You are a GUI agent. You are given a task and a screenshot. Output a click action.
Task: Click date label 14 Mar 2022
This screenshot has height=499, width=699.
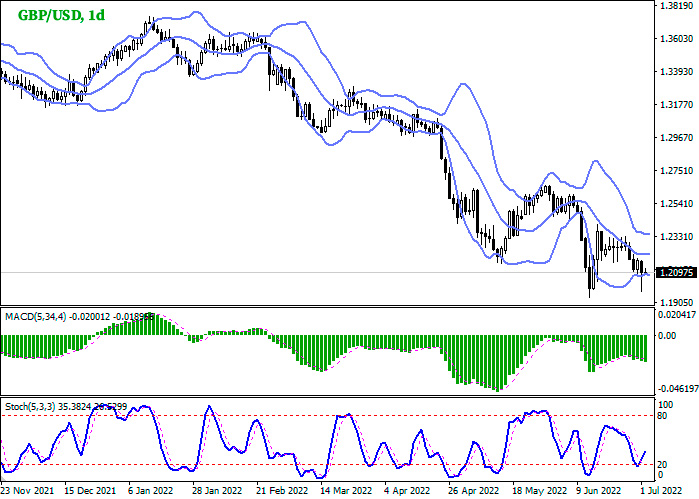coord(346,491)
